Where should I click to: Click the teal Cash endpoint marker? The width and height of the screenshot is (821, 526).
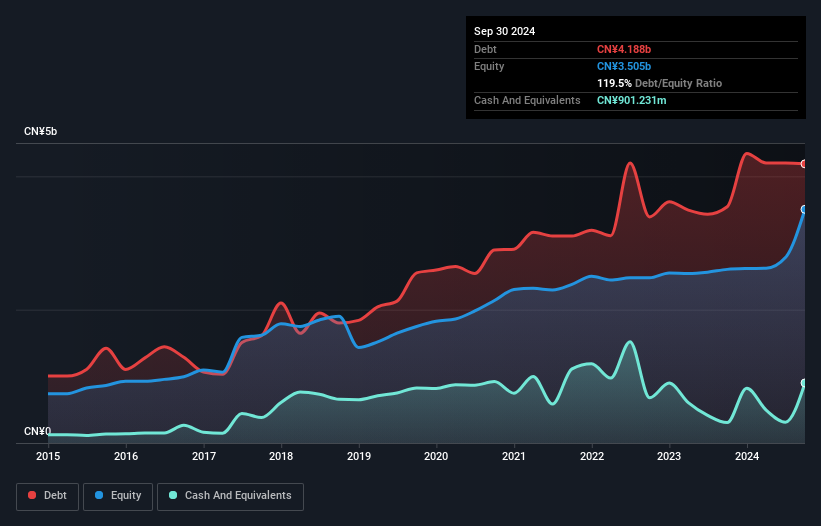click(x=804, y=383)
